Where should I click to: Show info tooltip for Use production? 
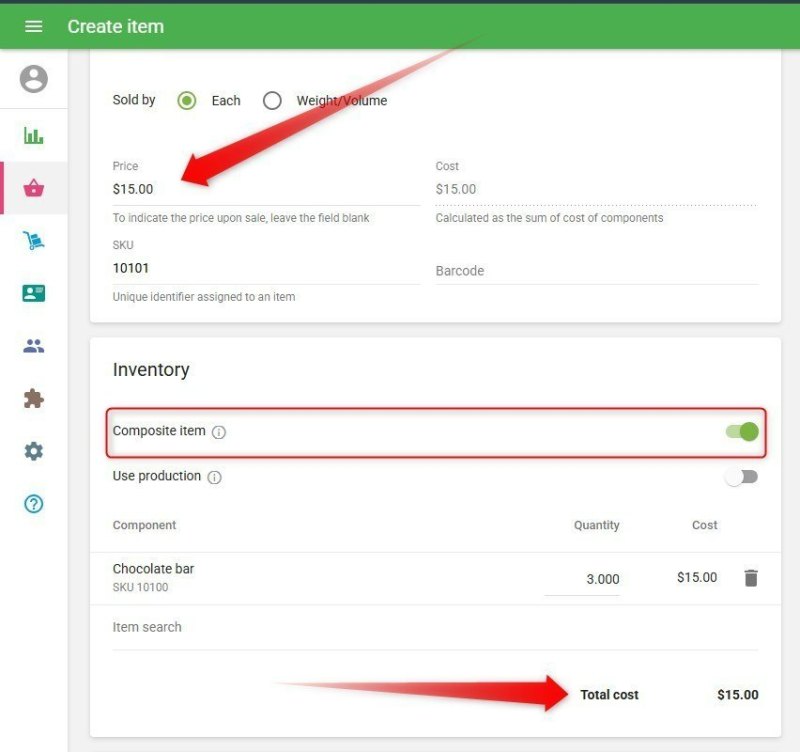[x=214, y=477]
